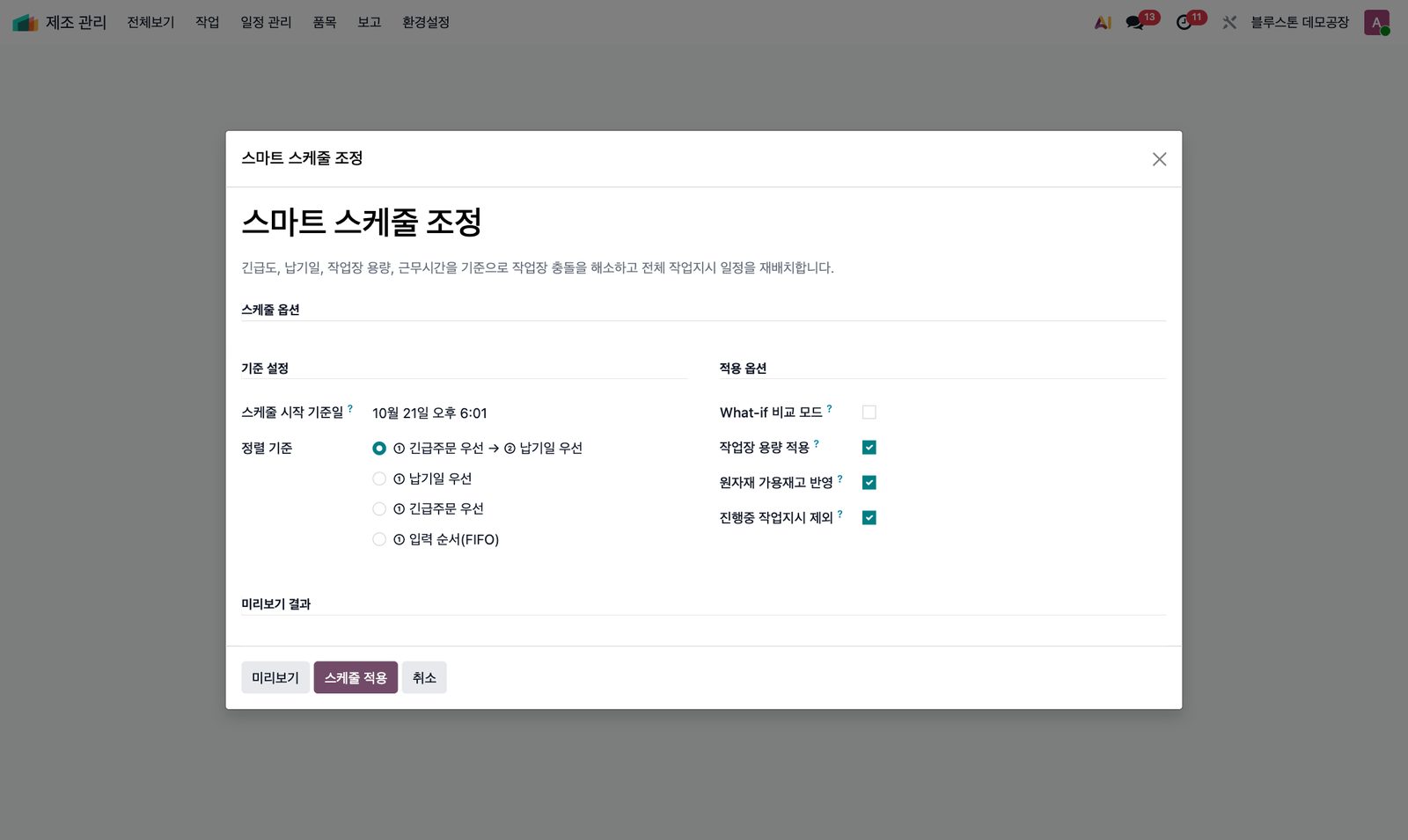This screenshot has height=840, width=1408.
Task: Click the 스케줄 시작 기준일 label
Action: [x=292, y=413]
